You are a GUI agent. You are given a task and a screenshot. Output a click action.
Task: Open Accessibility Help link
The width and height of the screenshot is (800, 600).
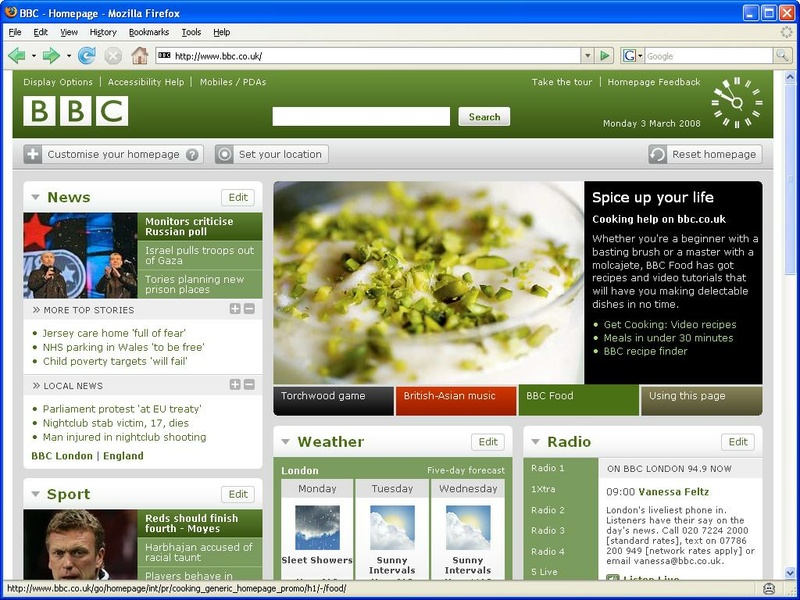[146, 82]
